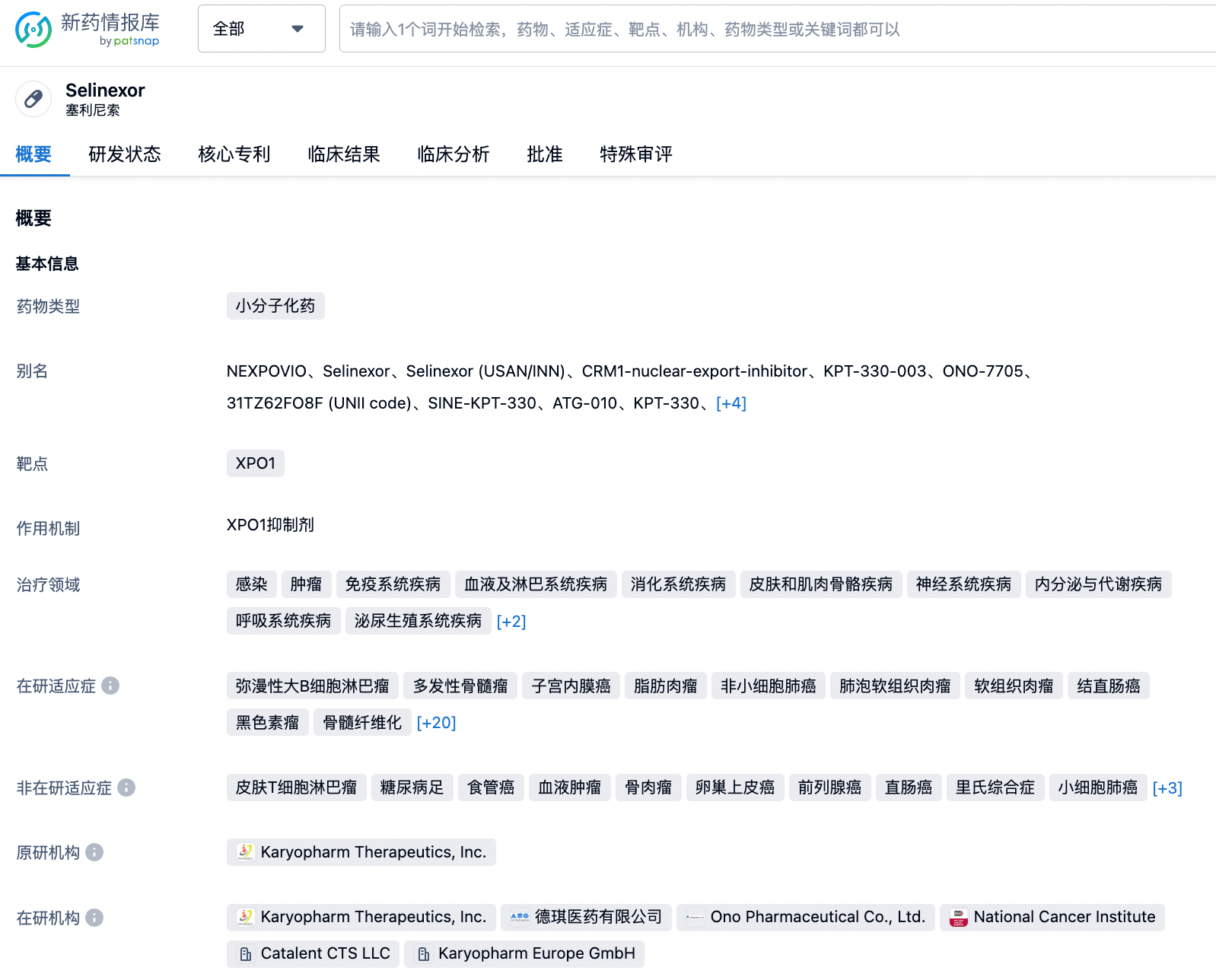This screenshot has height=980, width=1216.
Task: Expand the [+4] more aliases link
Action: (731, 403)
